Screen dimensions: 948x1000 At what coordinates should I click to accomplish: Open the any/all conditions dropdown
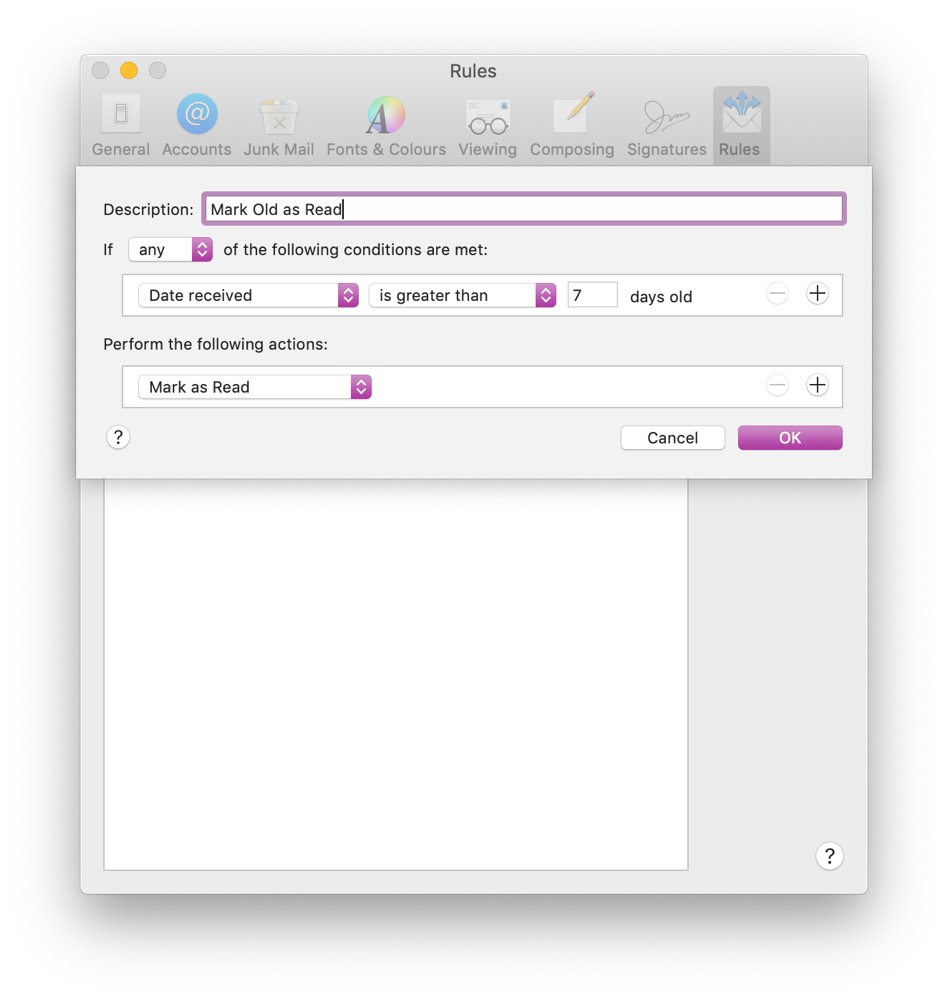[x=170, y=249]
